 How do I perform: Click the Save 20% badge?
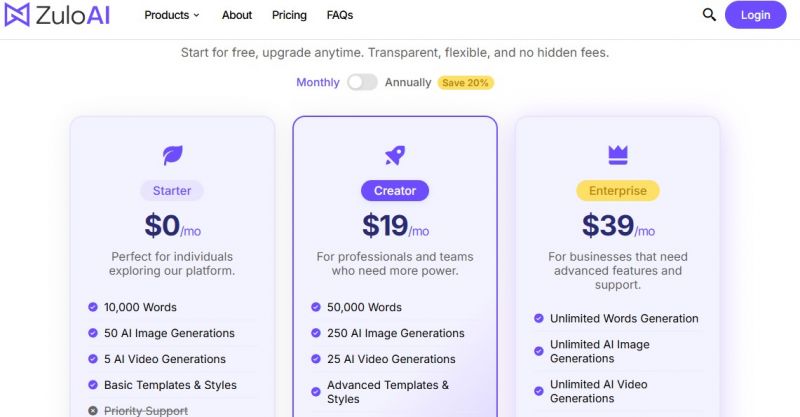[465, 83]
